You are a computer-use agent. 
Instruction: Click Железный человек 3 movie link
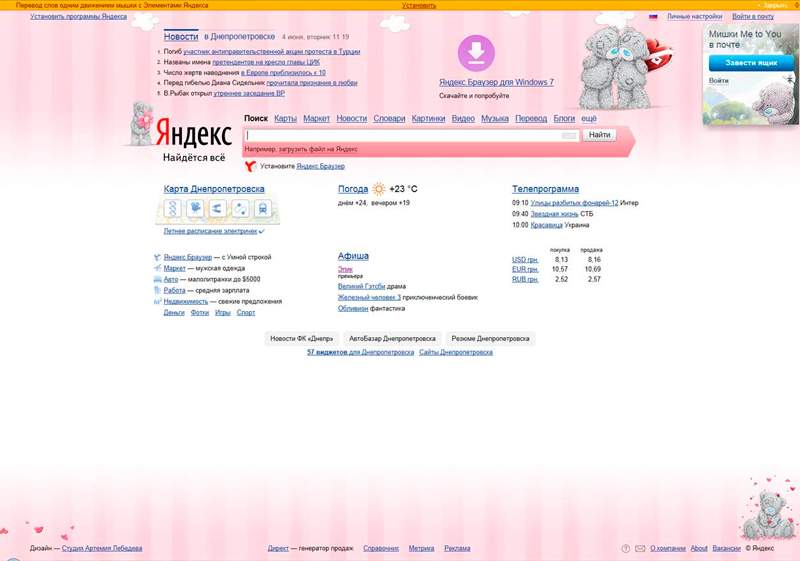pos(369,297)
